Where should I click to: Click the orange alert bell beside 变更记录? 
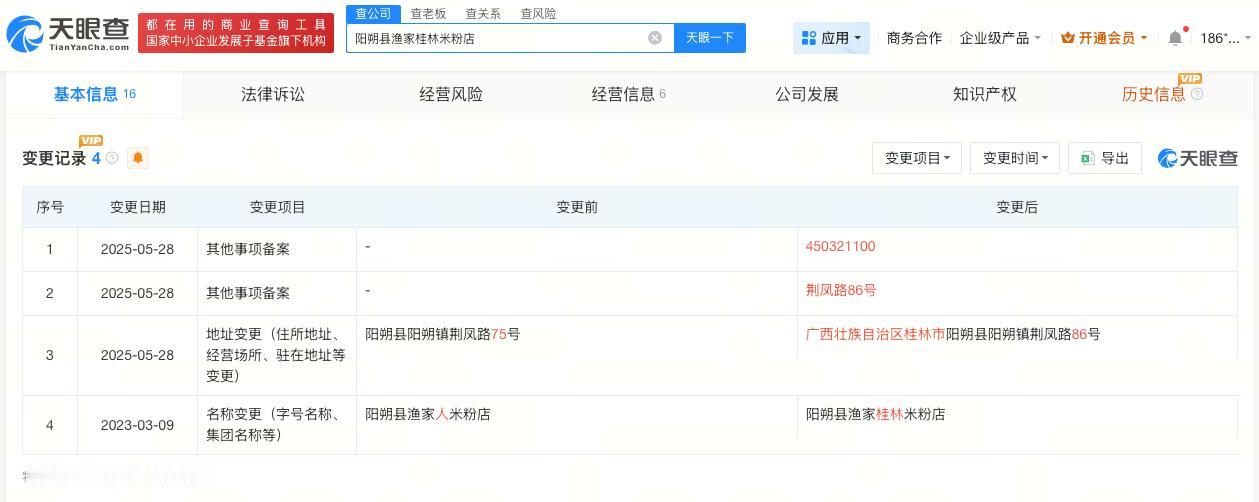[x=138, y=158]
